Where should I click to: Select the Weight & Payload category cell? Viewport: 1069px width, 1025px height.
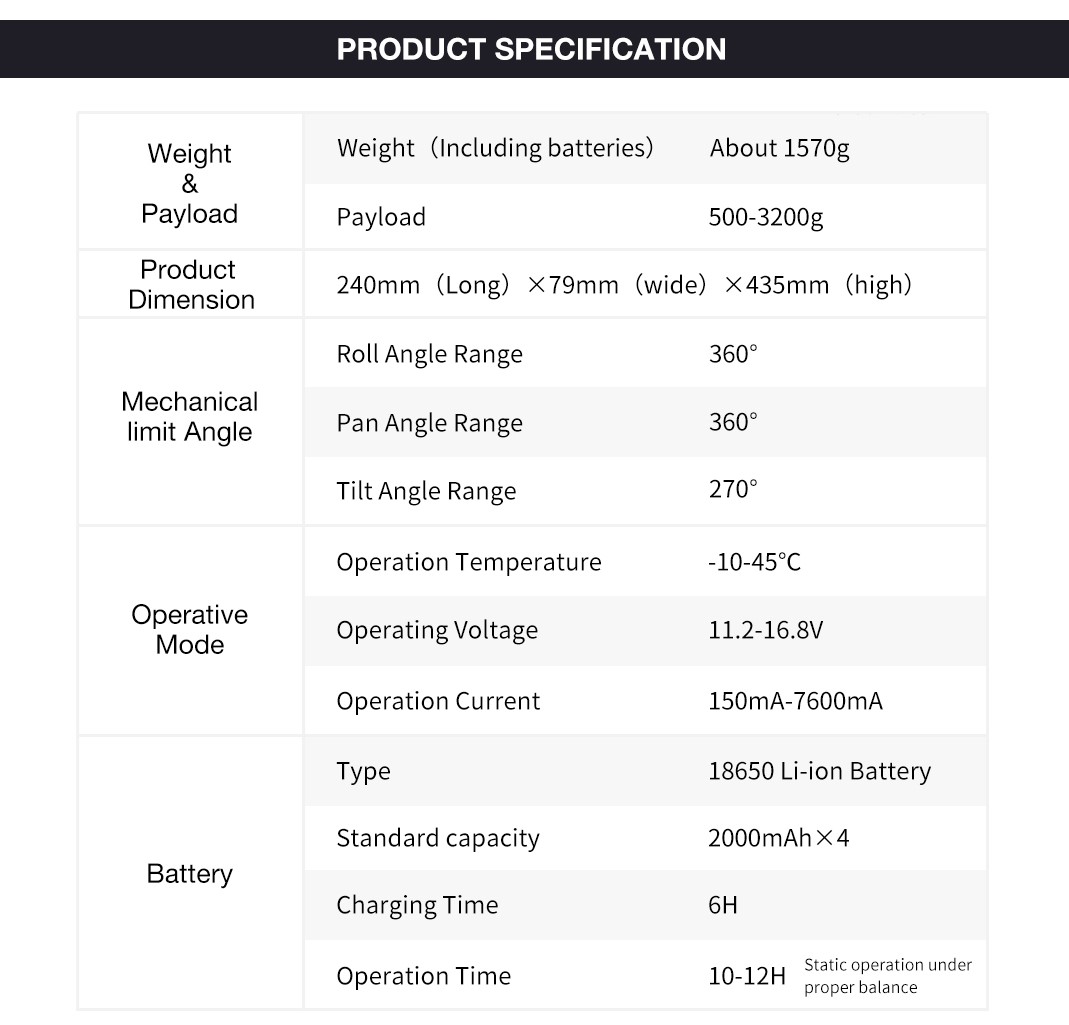click(190, 182)
